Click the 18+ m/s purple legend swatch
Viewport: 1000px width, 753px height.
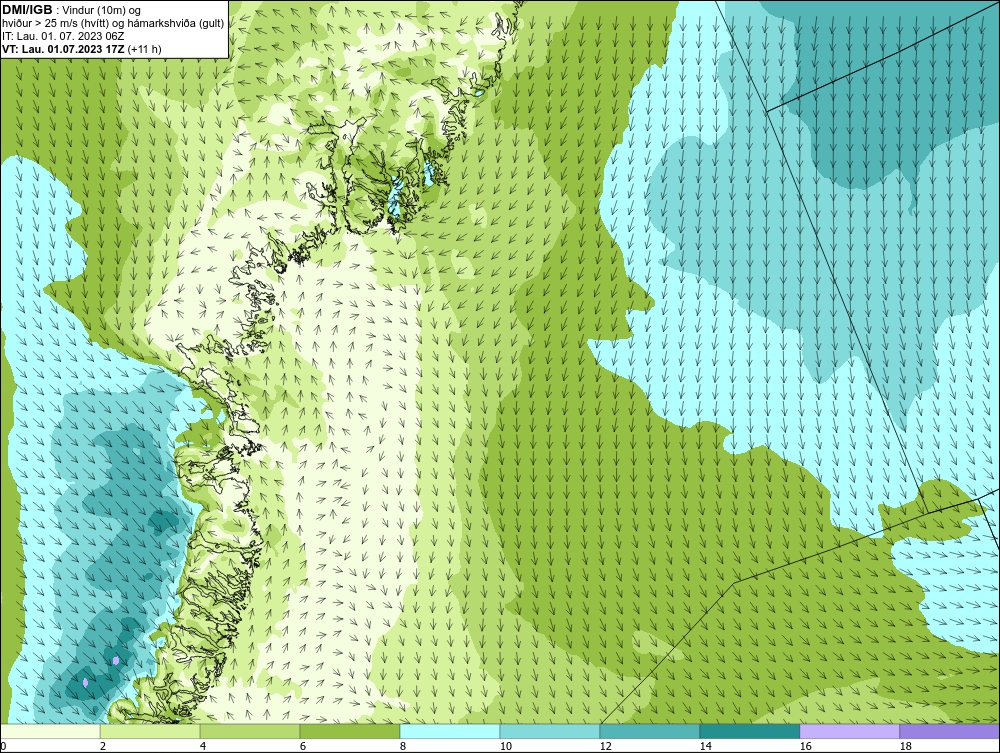click(950, 731)
